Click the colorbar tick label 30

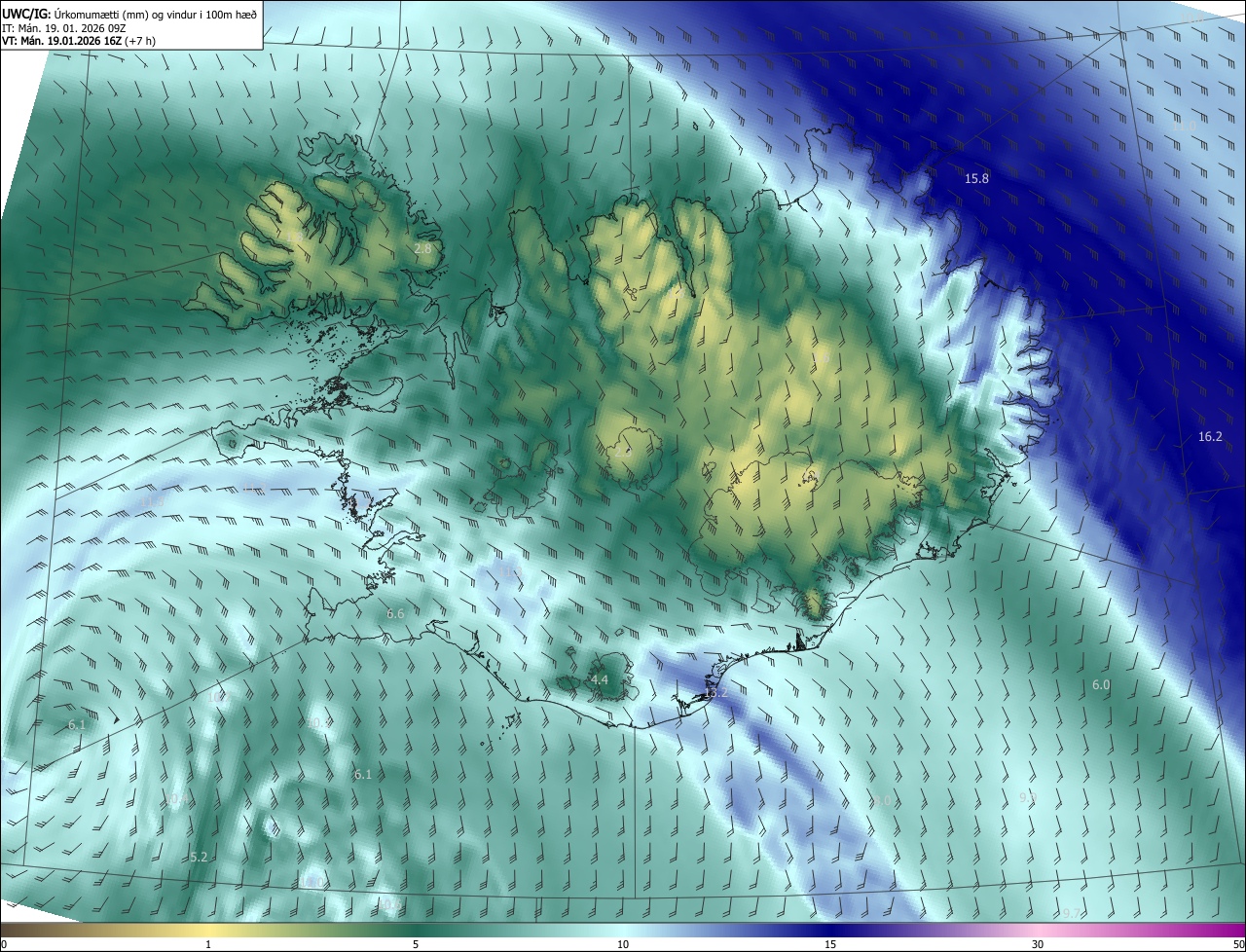[1038, 945]
